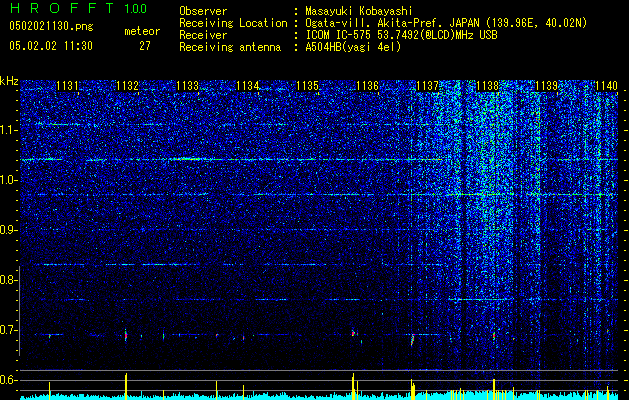Click observer name Masayuki Kobayashi
The width and height of the screenshot is (629, 400).
click(359, 11)
